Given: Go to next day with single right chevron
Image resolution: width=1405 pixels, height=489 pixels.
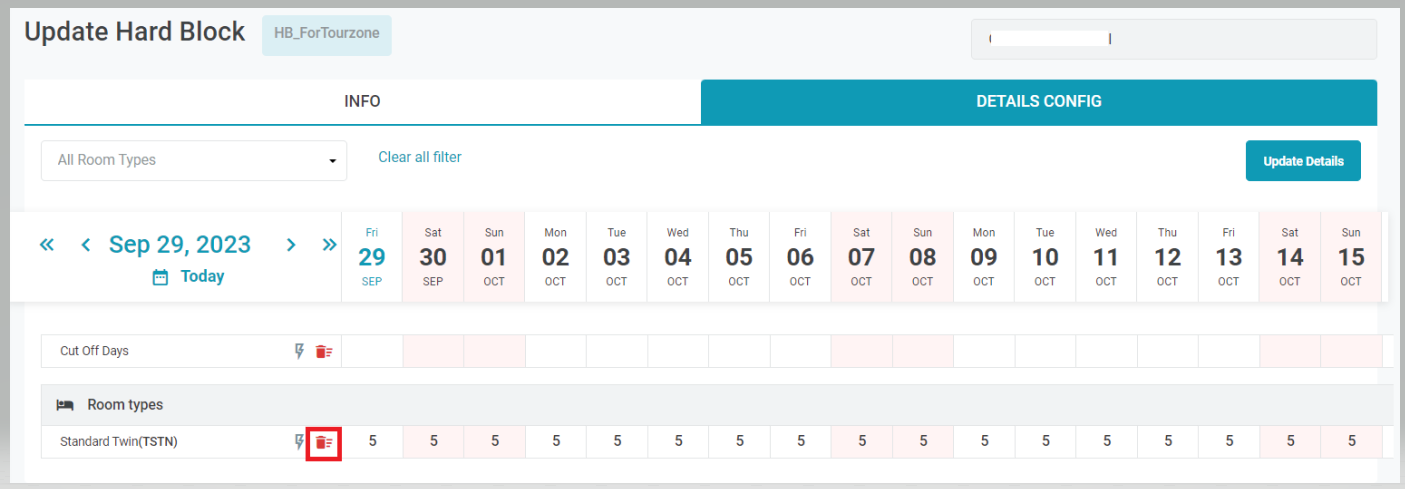Looking at the screenshot, I should click(x=291, y=245).
